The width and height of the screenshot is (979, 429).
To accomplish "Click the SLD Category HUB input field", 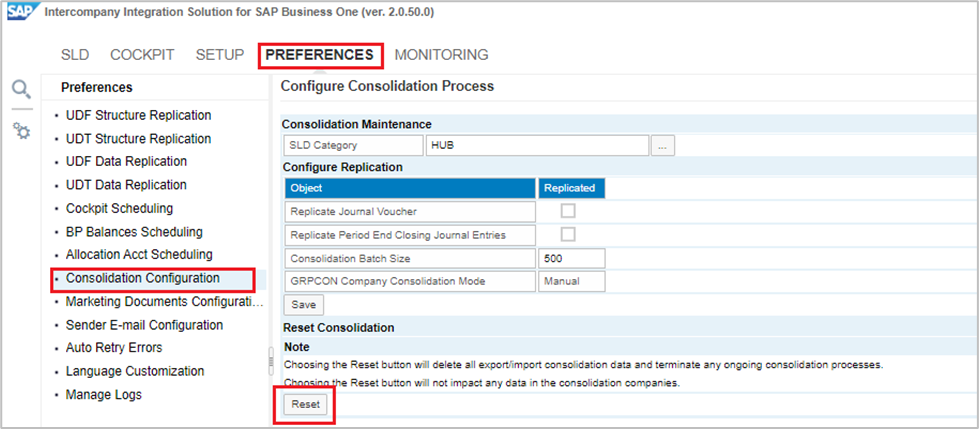I will click(537, 146).
